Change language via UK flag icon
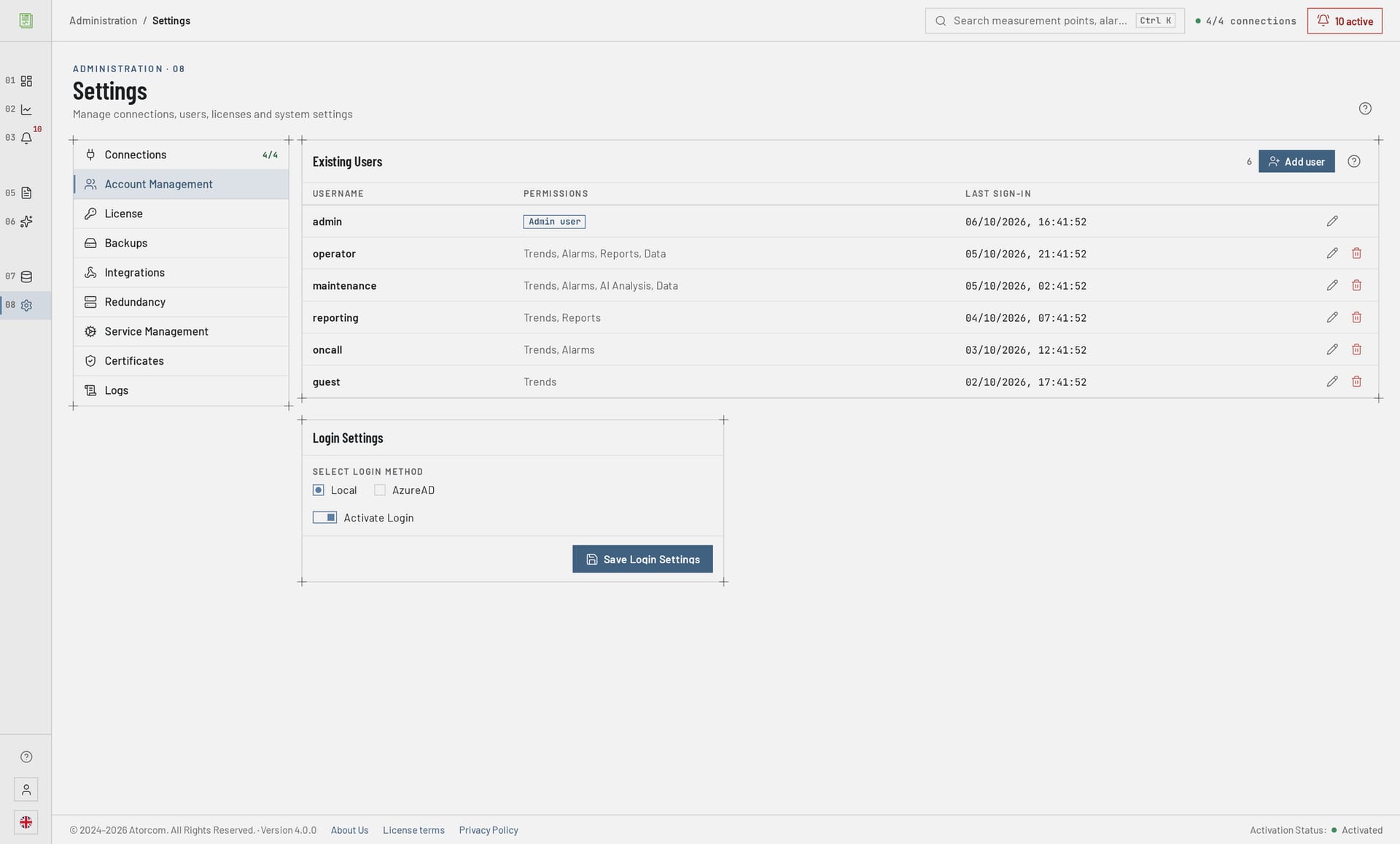This screenshot has height=844, width=1400. pos(26,823)
